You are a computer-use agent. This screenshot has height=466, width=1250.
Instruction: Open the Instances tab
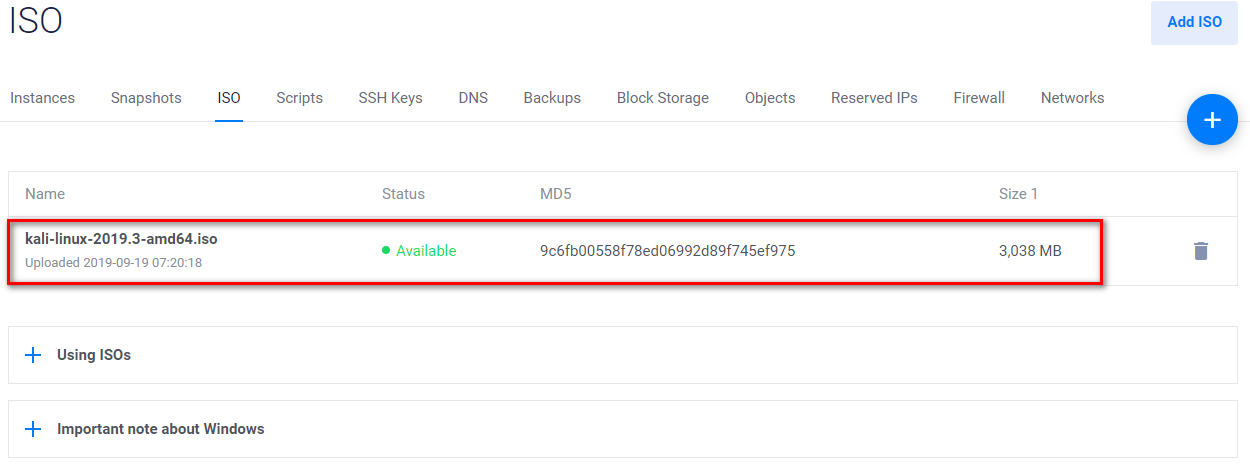(42, 98)
